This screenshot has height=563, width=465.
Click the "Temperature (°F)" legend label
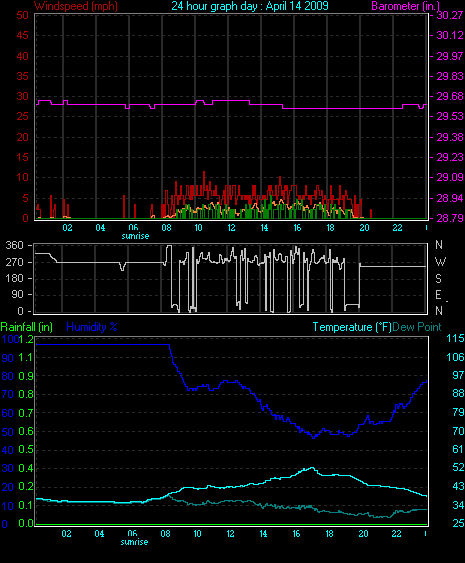[x=352, y=327]
